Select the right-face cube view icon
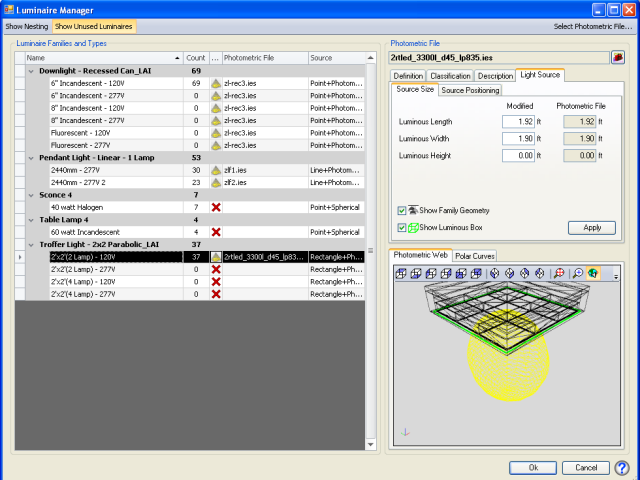The image size is (640, 480). [446, 273]
